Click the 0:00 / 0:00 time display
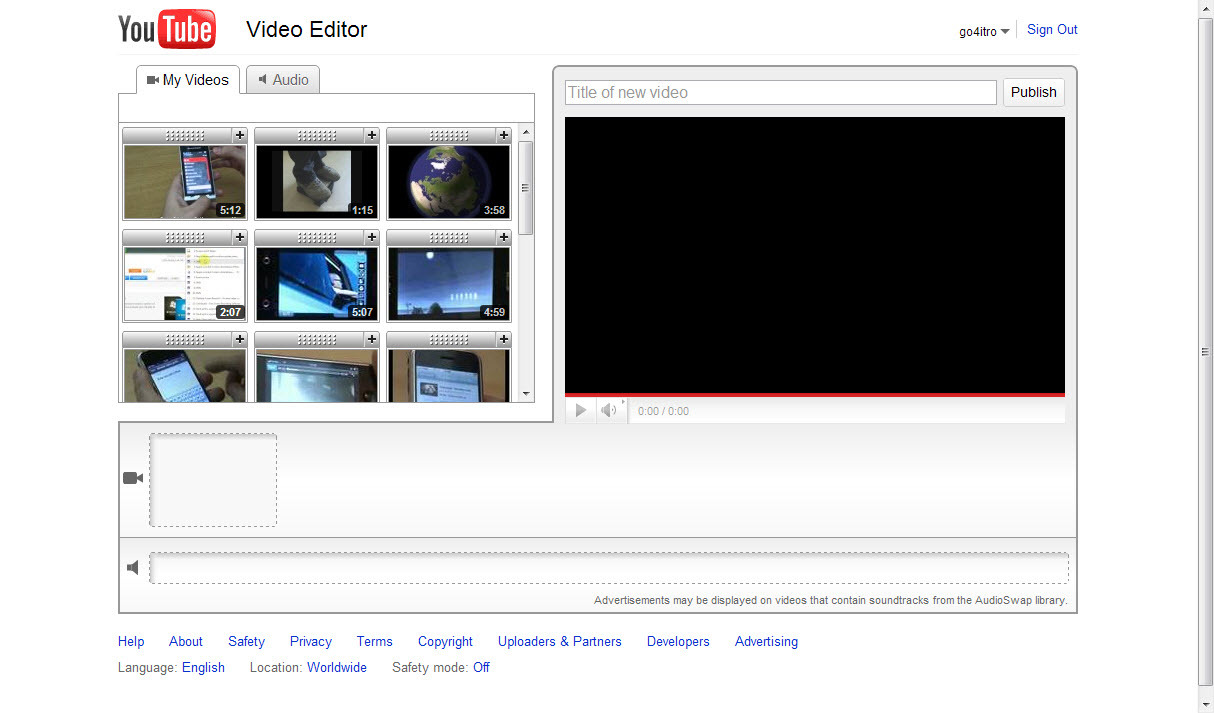 coord(663,411)
